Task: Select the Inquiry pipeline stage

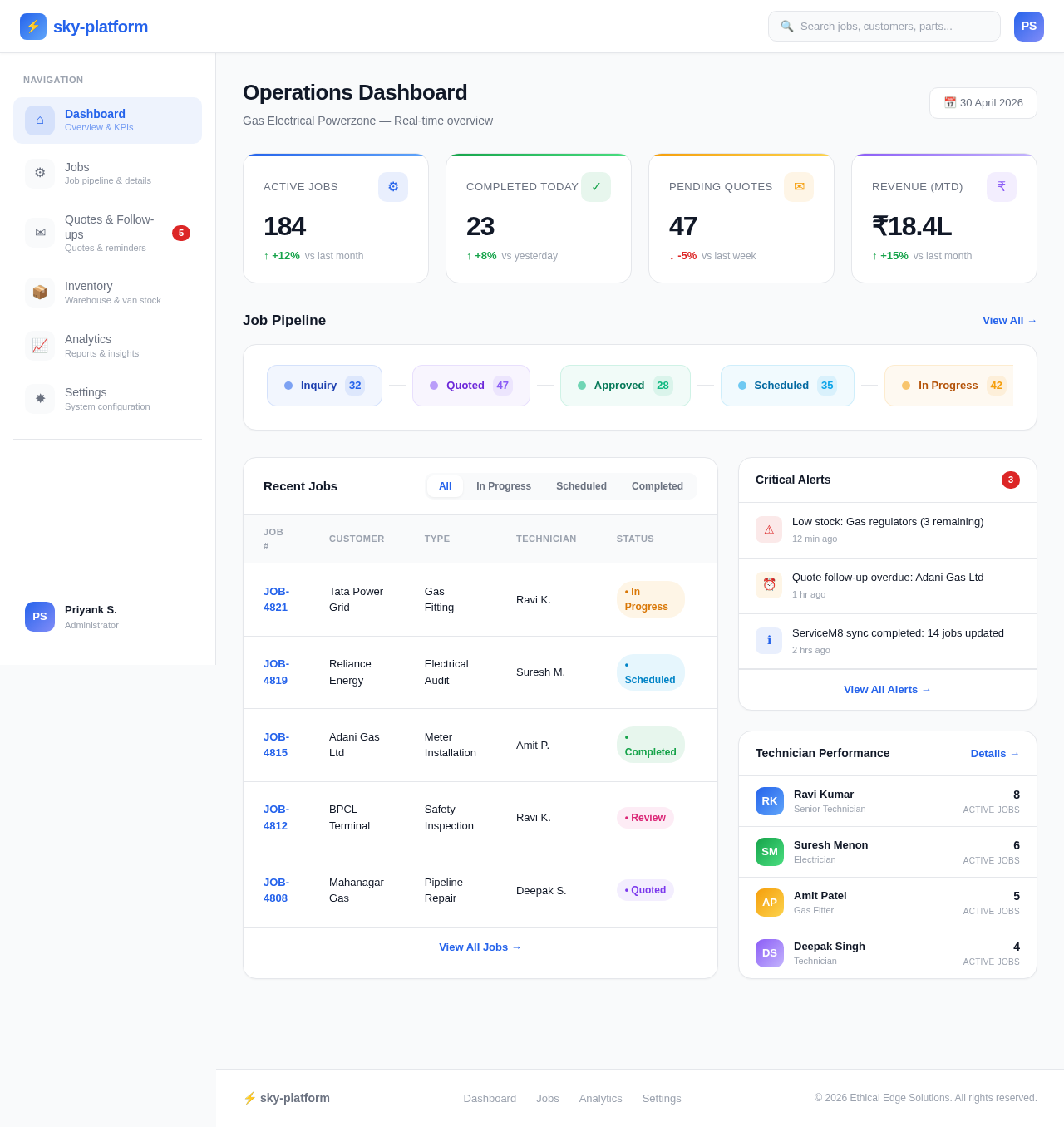Action: tap(324, 386)
